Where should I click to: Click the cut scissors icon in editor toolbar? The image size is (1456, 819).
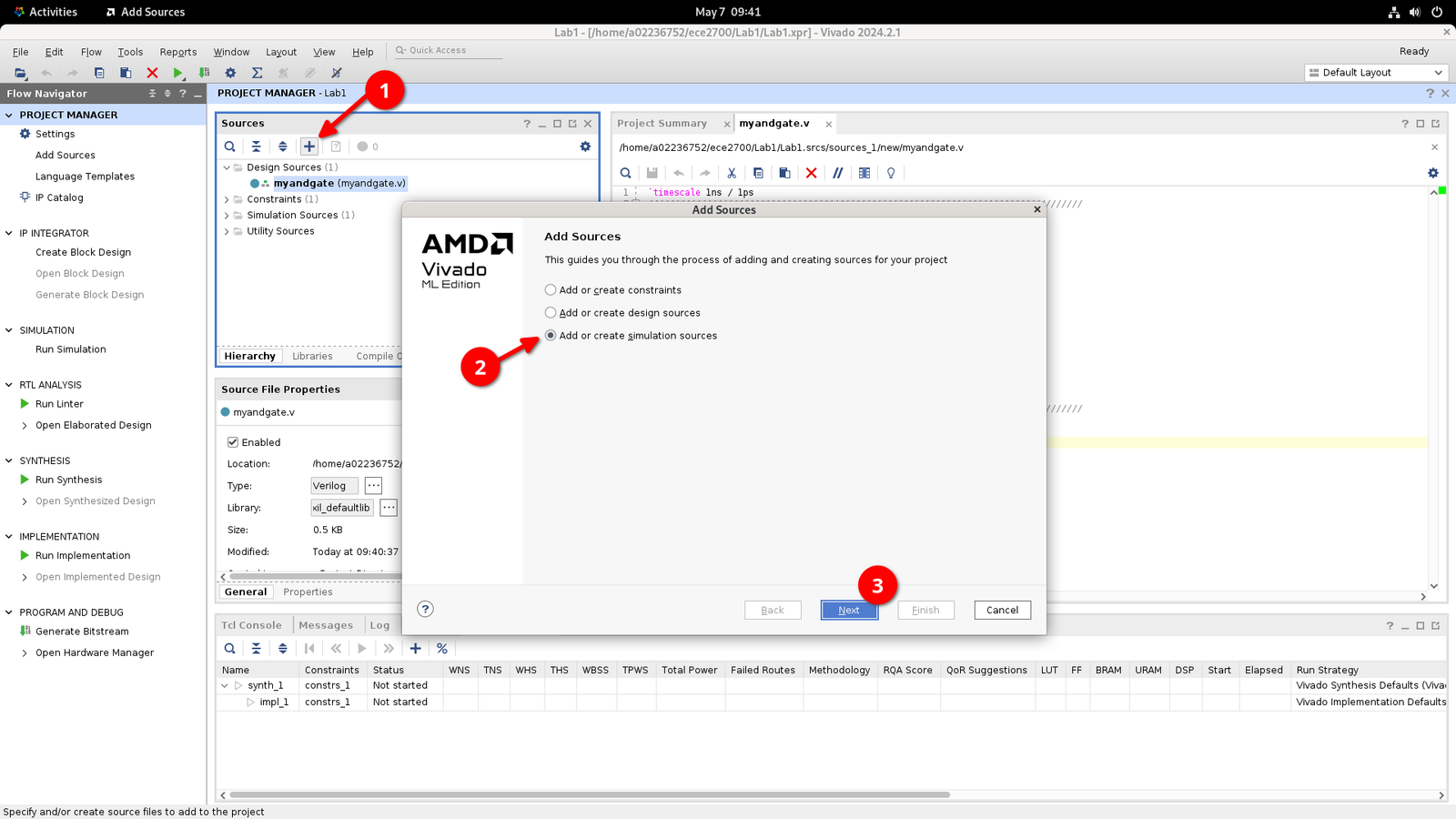click(x=732, y=173)
